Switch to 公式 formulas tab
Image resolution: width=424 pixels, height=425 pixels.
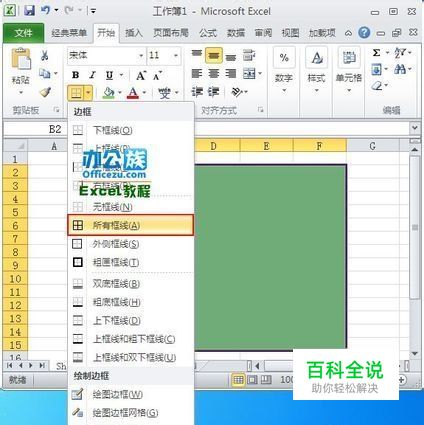click(208, 33)
